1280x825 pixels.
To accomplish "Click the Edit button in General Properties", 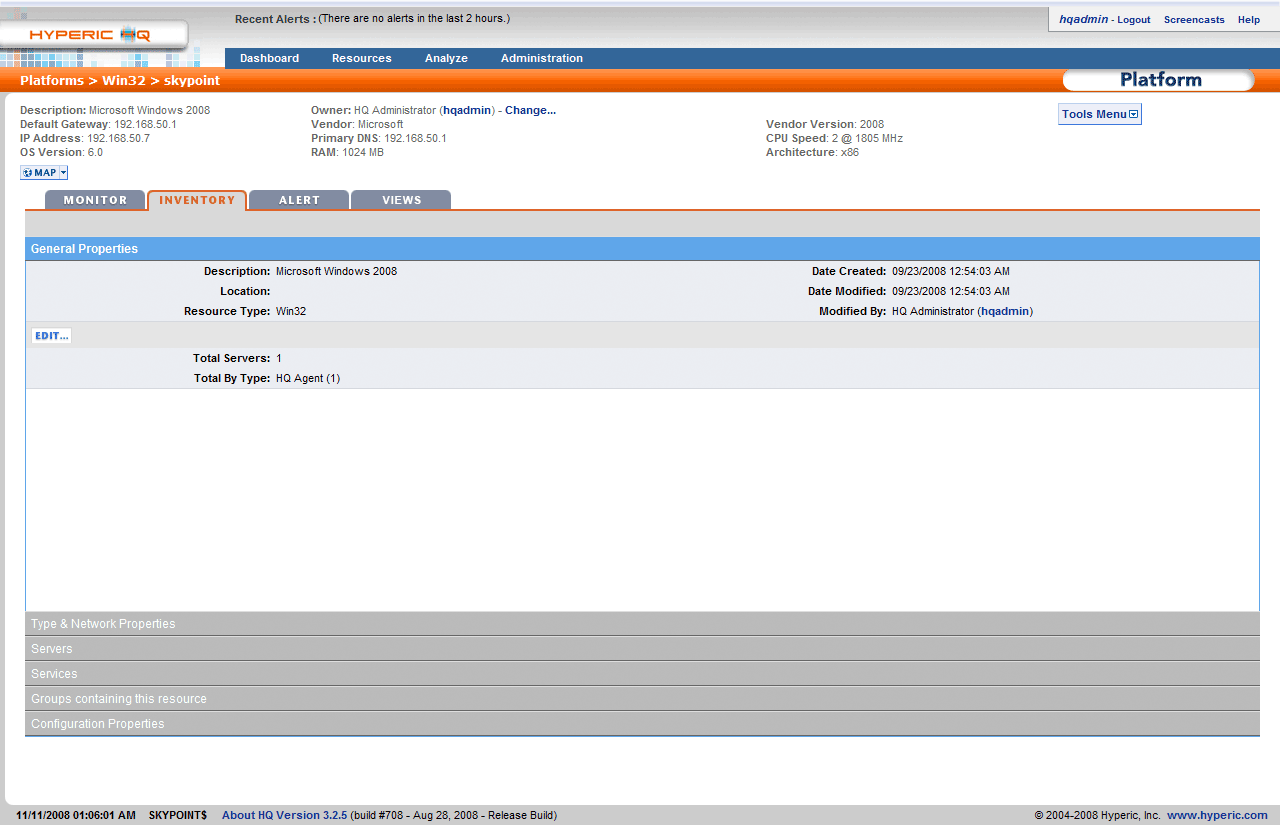I will pos(52,336).
